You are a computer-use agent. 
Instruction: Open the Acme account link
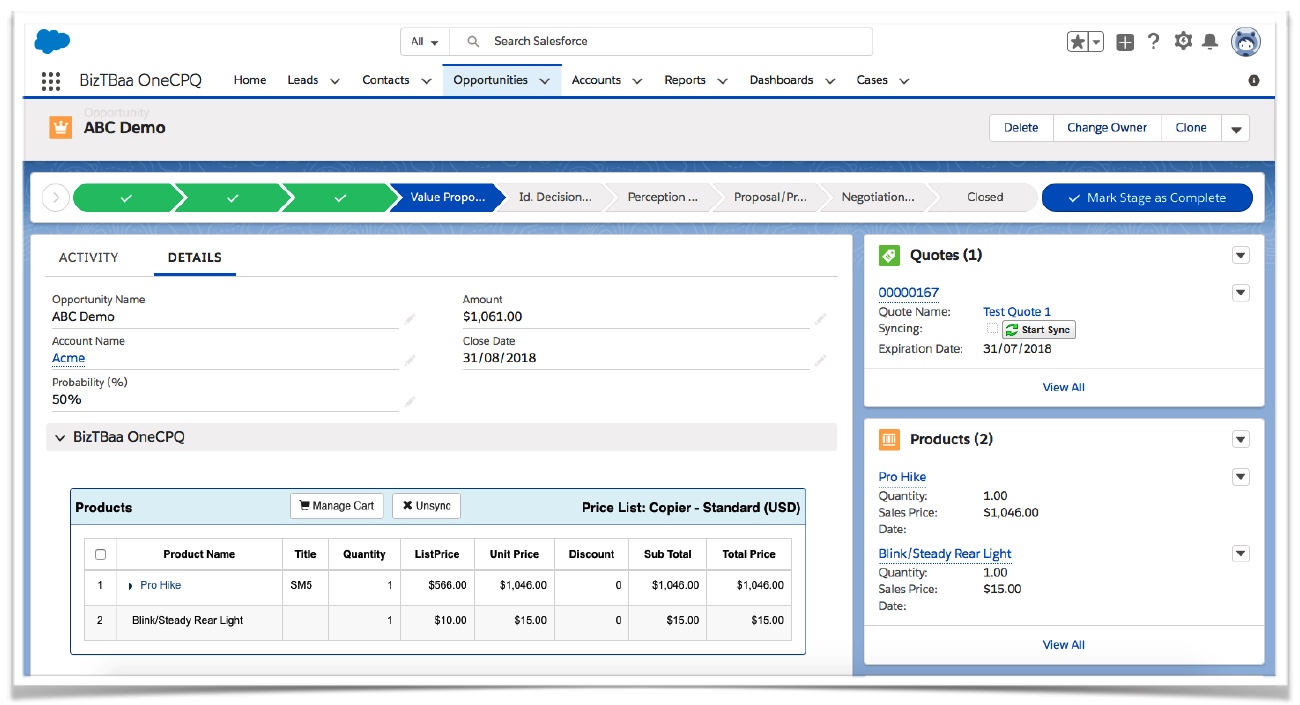pos(68,358)
